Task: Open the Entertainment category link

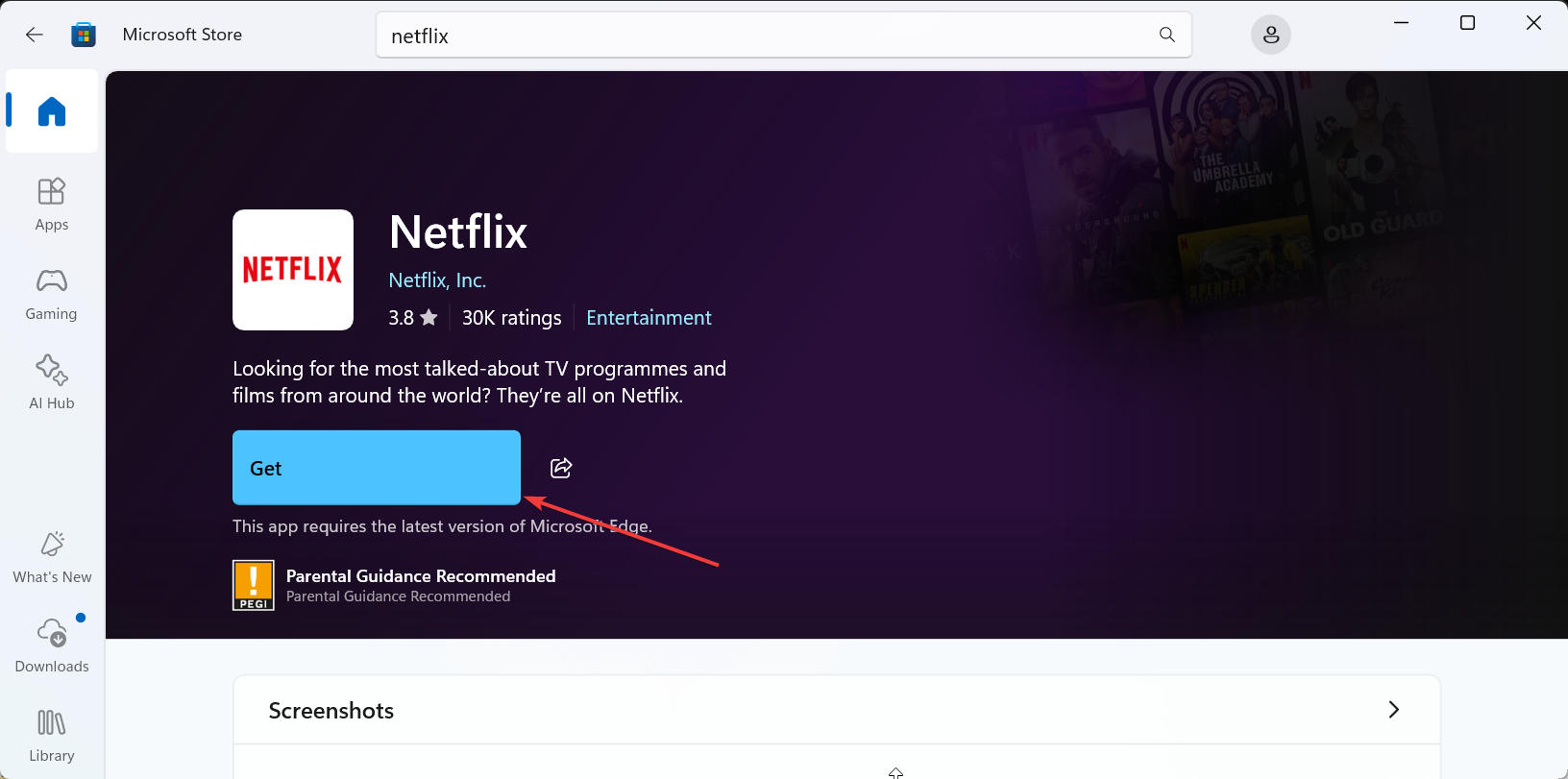Action: (x=649, y=318)
